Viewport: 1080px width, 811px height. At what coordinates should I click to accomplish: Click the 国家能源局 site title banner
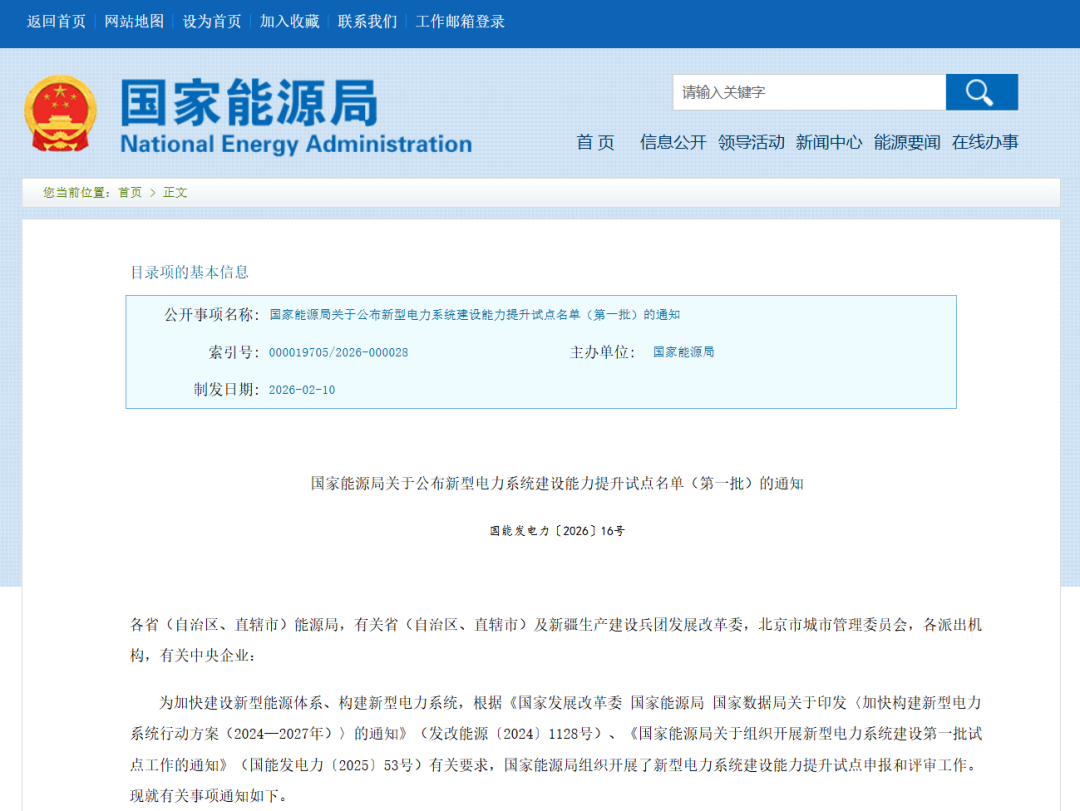tap(296, 117)
